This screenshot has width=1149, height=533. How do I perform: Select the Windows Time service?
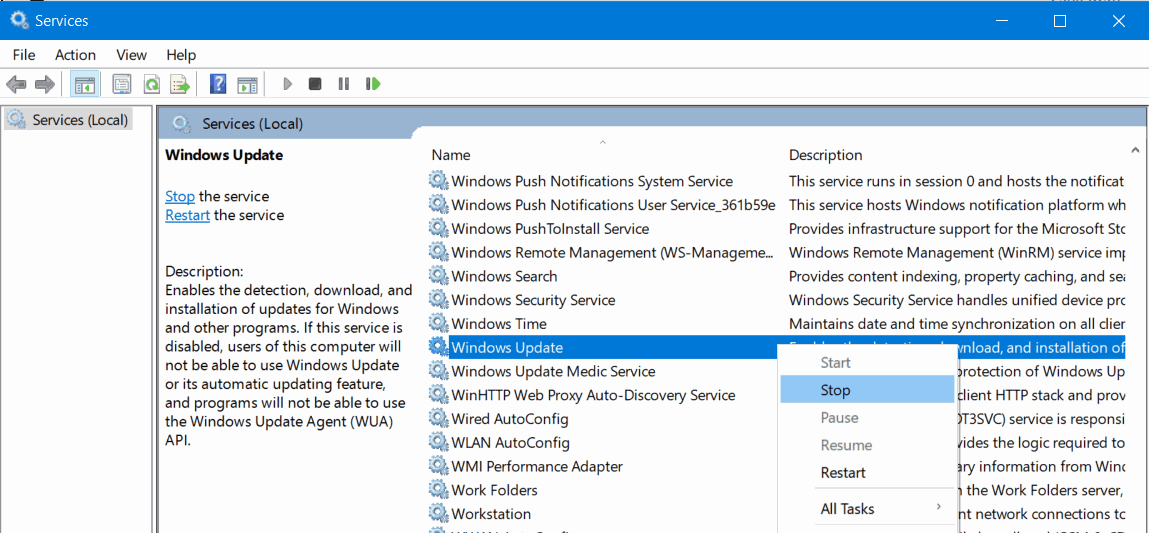click(498, 323)
